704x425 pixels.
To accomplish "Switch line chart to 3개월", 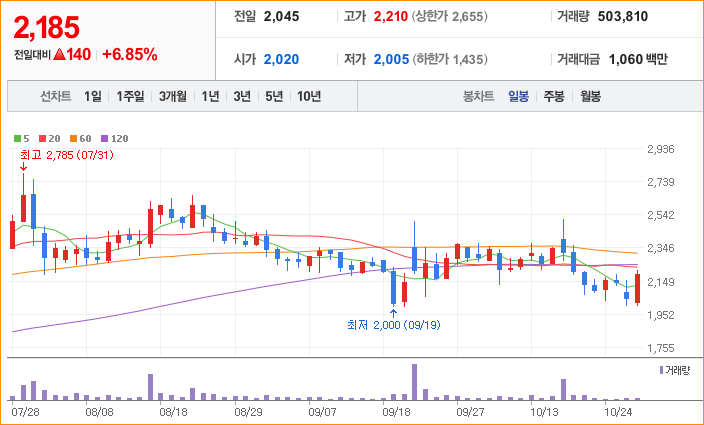I will (x=173, y=96).
